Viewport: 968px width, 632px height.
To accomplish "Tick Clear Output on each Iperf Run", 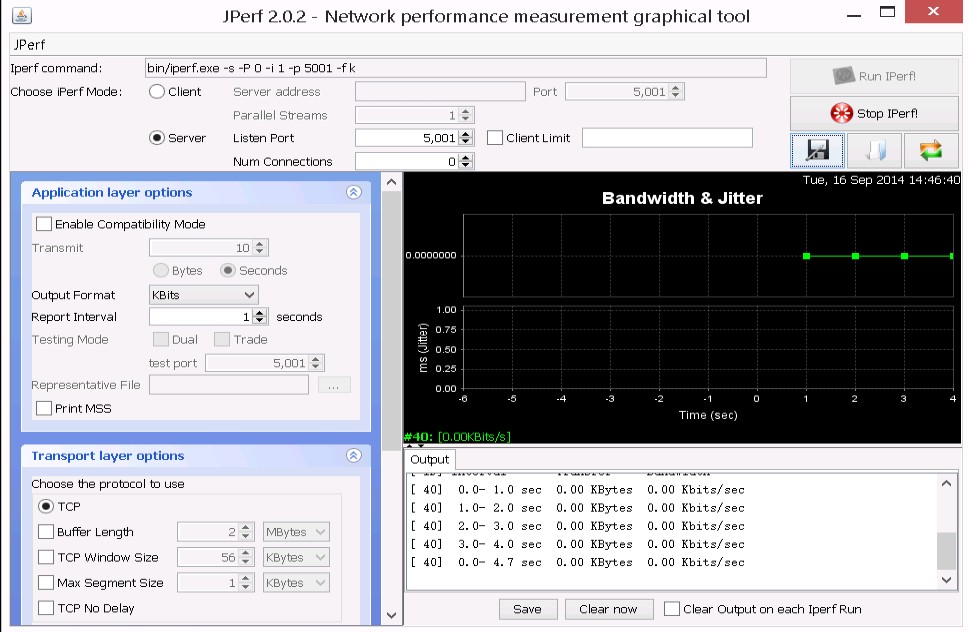I will 672,609.
